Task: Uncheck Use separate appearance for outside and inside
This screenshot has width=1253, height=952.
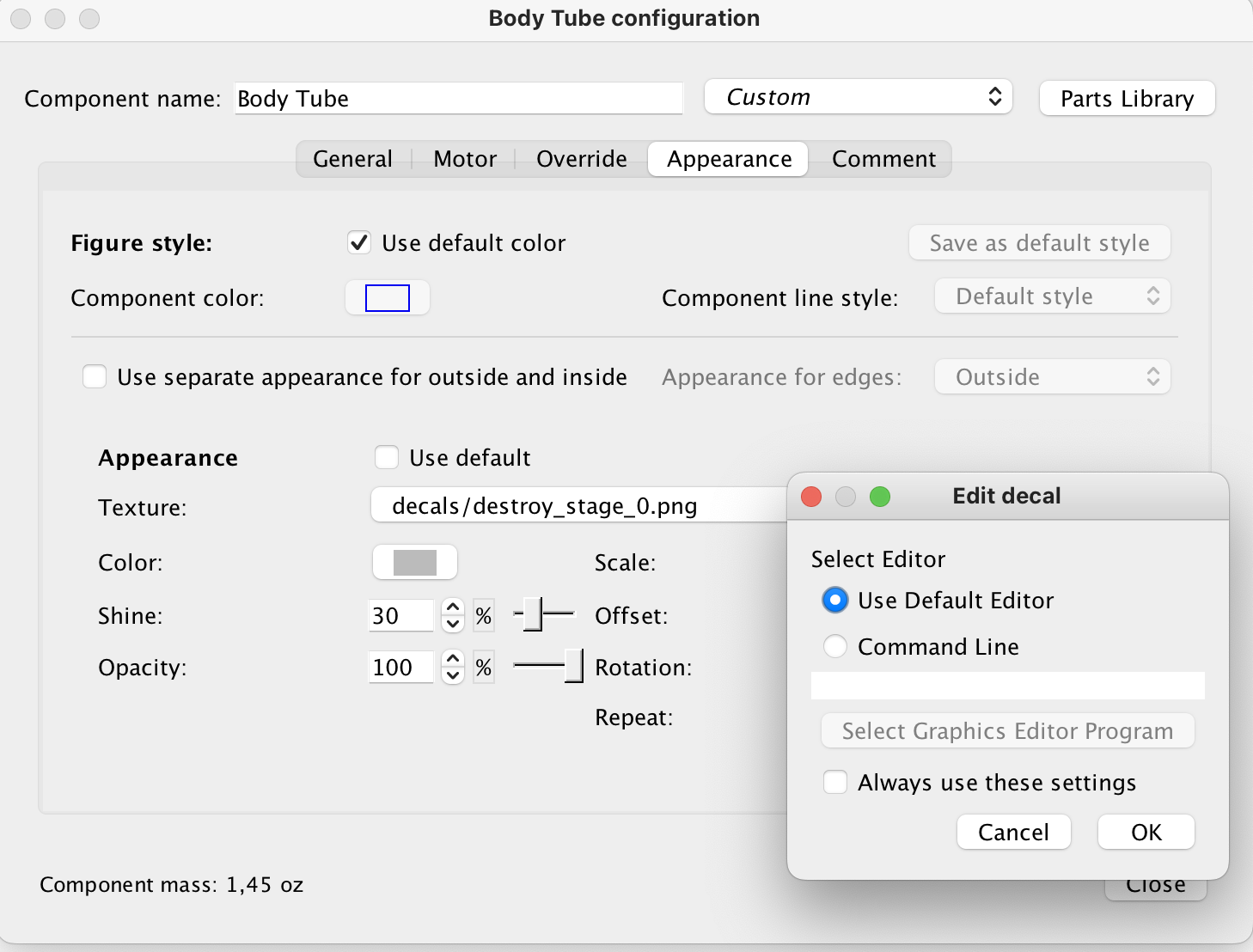Action: 95,376
